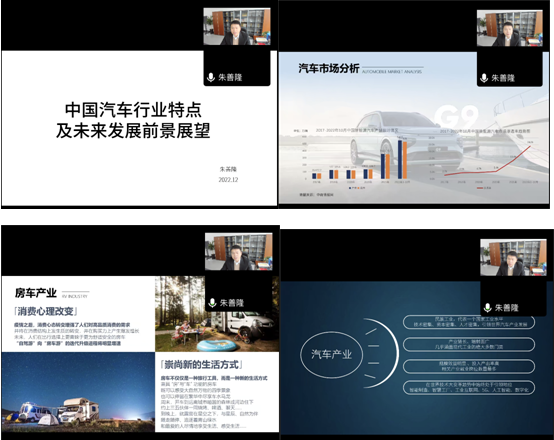Select the speaker video above the 房车产业 slide
The width and height of the screenshot is (554, 440).
pyautogui.click(x=239, y=252)
